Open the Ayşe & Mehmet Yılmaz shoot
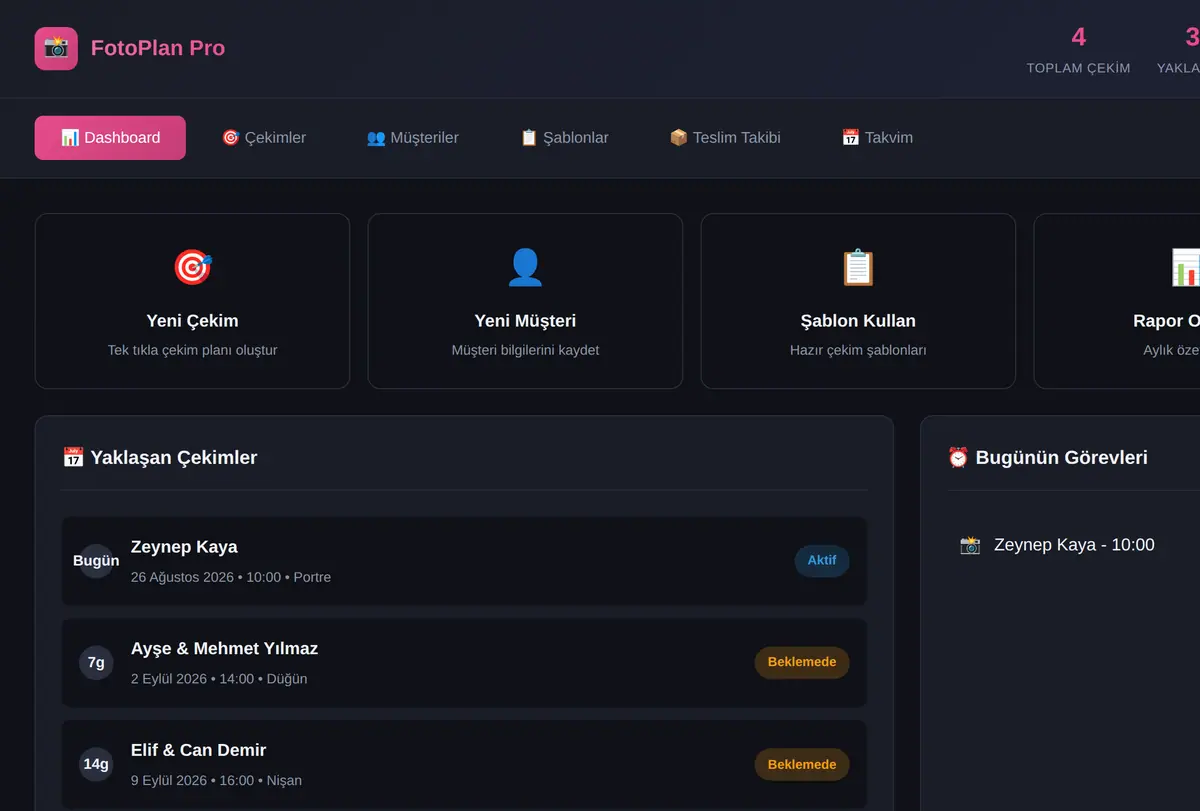This screenshot has height=811, width=1200. point(464,663)
